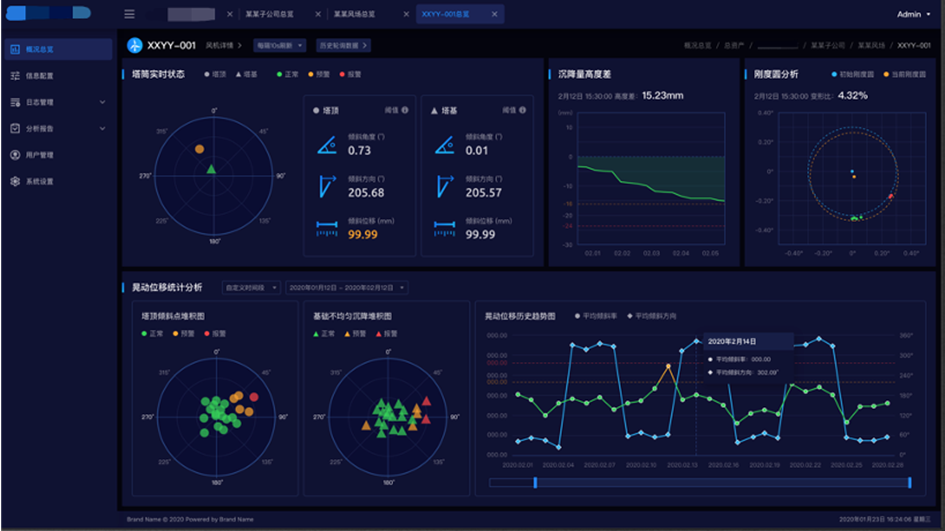Click the clipboard icon beside 分析报告
Viewport: 945px width, 531px height.
[15, 128]
